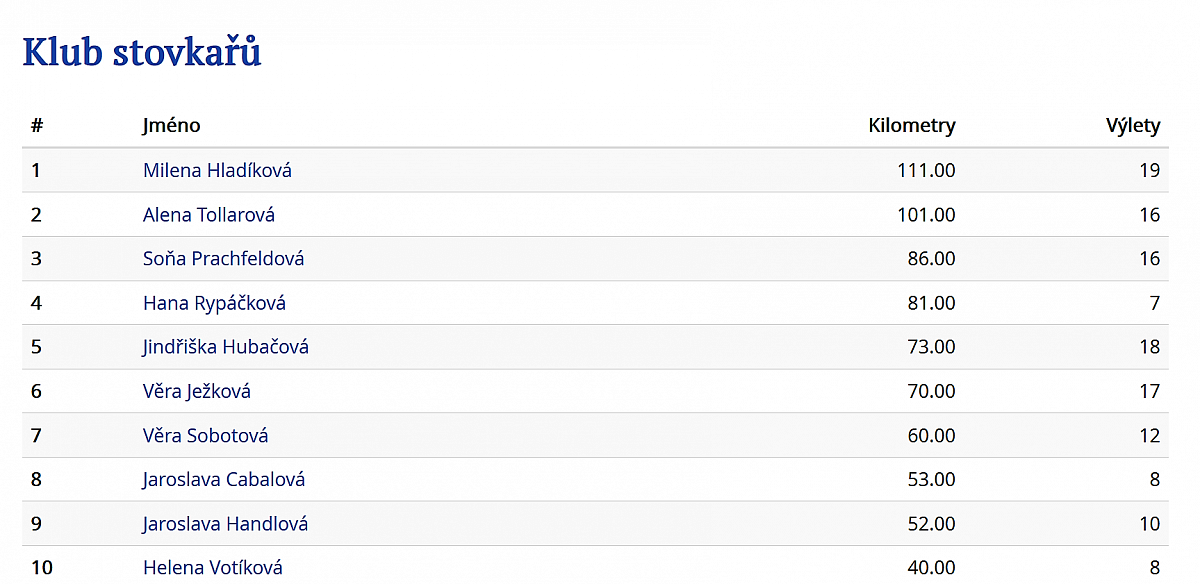Viewport: 1200px width, 584px height.
Task: Click the 111.00 kilometers cell
Action: coord(926,171)
